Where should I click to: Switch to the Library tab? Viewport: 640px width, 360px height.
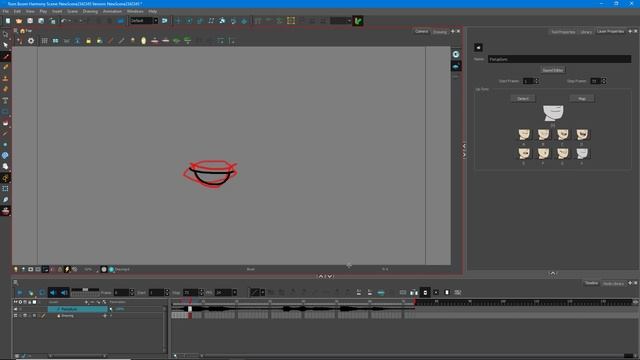click(x=586, y=32)
